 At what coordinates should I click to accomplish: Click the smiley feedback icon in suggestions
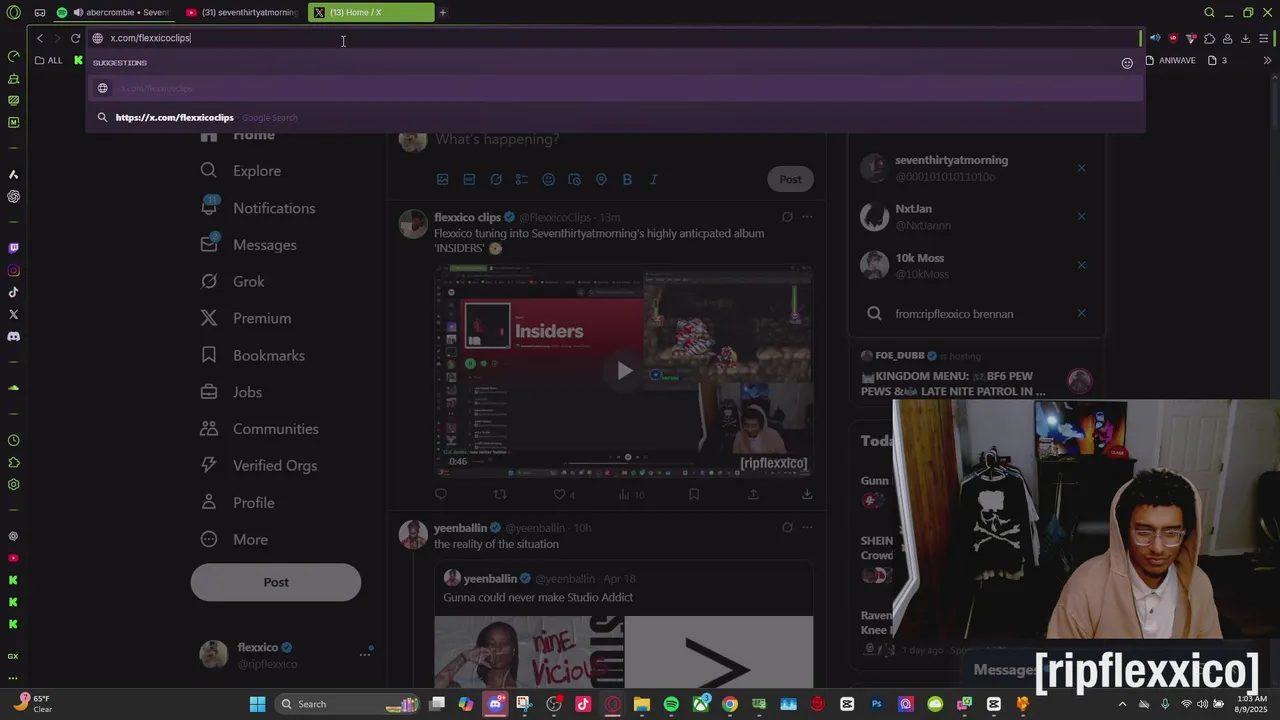(1127, 63)
